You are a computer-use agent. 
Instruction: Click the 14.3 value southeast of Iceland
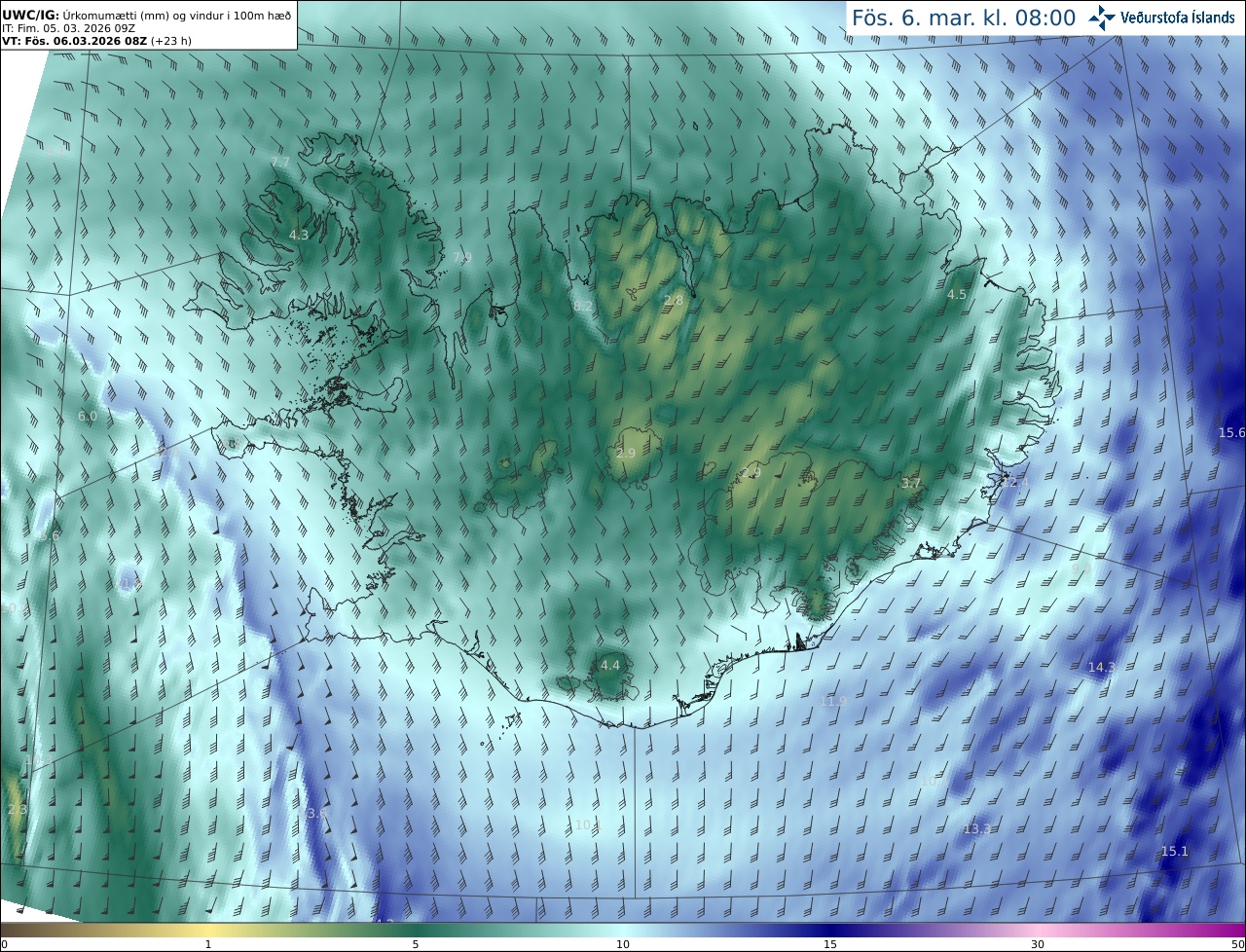[x=1102, y=667]
